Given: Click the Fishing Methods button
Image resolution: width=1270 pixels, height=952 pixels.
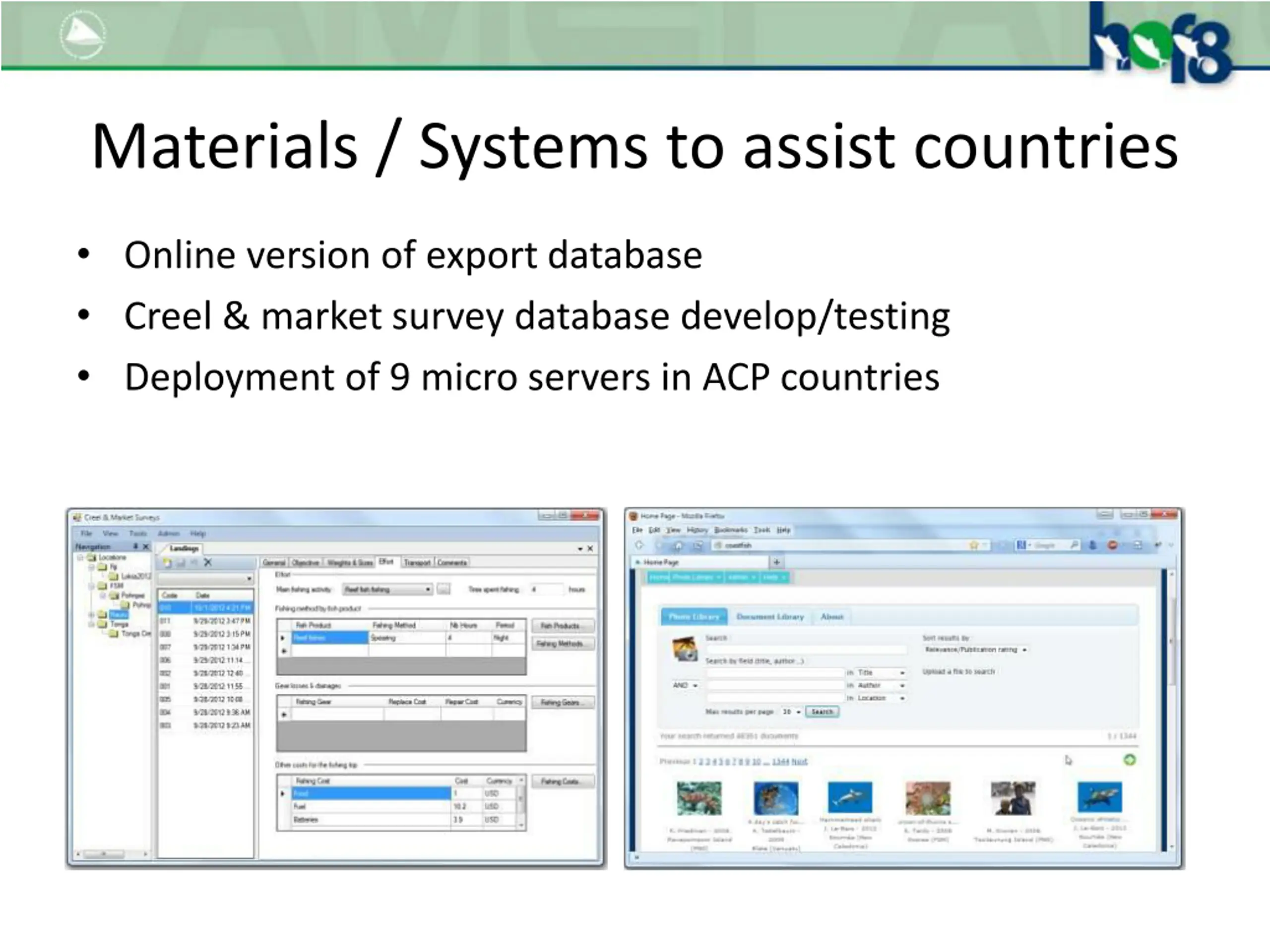Looking at the screenshot, I should (x=562, y=644).
